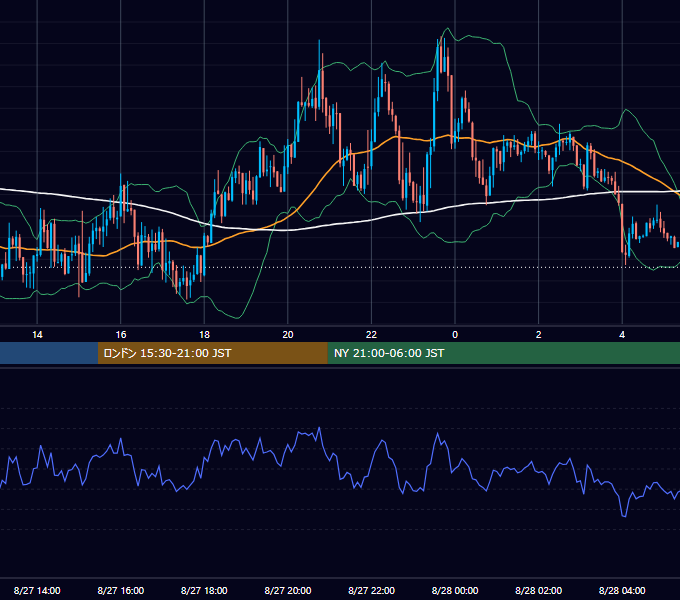The image size is (680, 600).
Task: Click the 8/28 00:00 label on the oscillator axis
Action: point(455,590)
